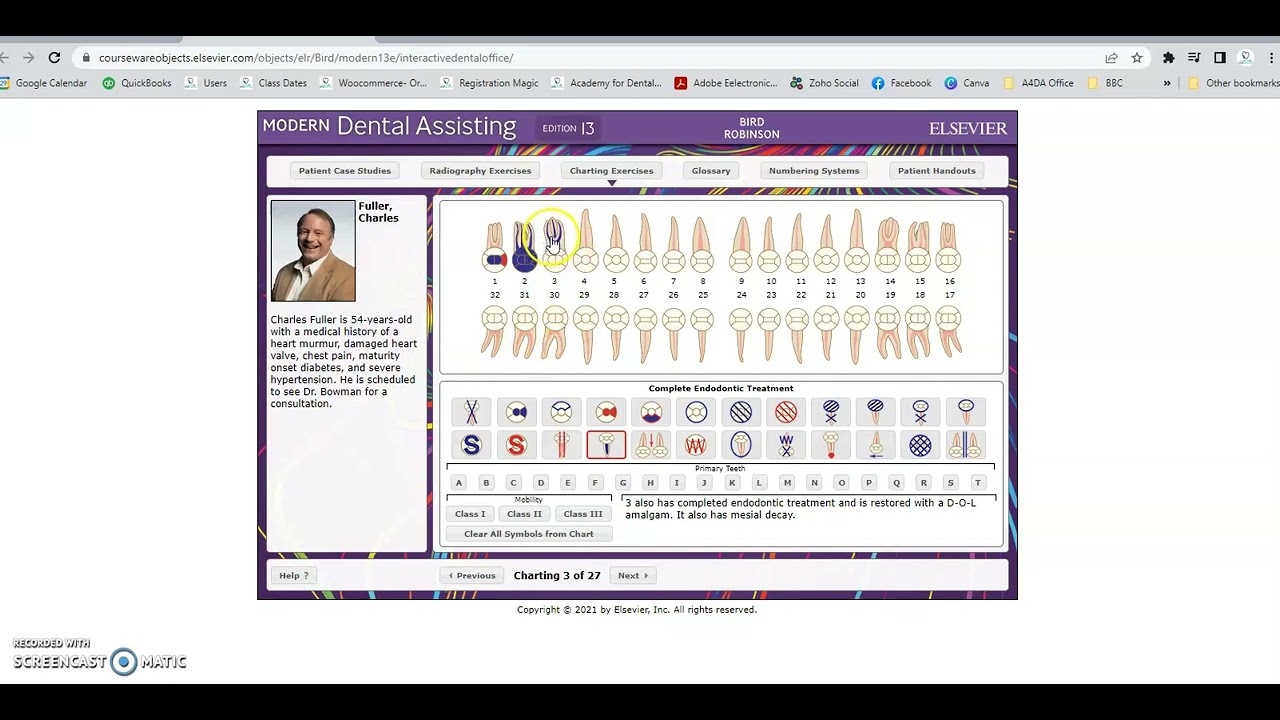Select primary tooth letter A
Image resolution: width=1280 pixels, height=720 pixels.
tap(459, 483)
